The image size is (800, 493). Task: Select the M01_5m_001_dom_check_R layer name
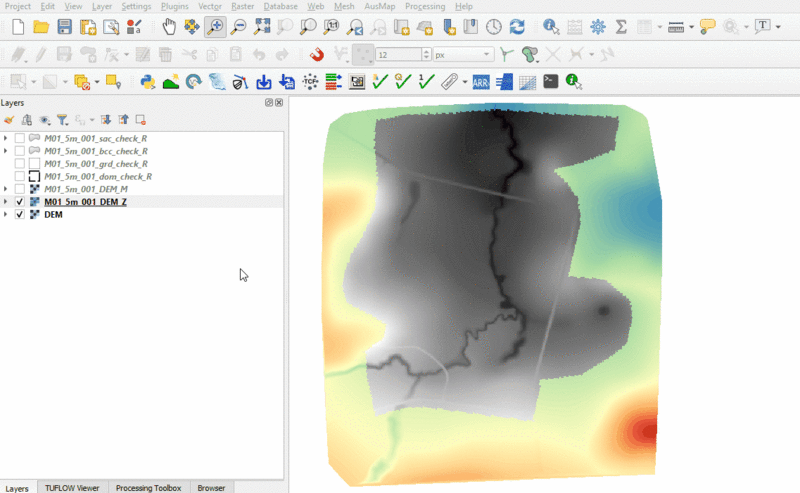(x=98, y=176)
